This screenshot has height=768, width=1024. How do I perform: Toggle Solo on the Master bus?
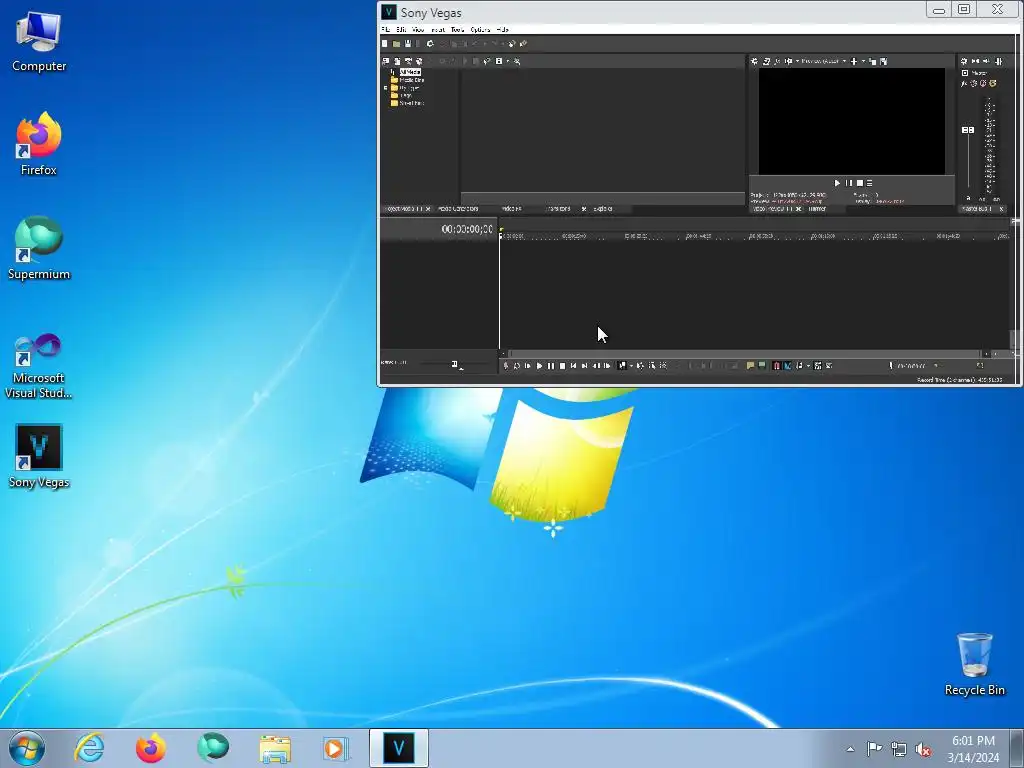(993, 84)
